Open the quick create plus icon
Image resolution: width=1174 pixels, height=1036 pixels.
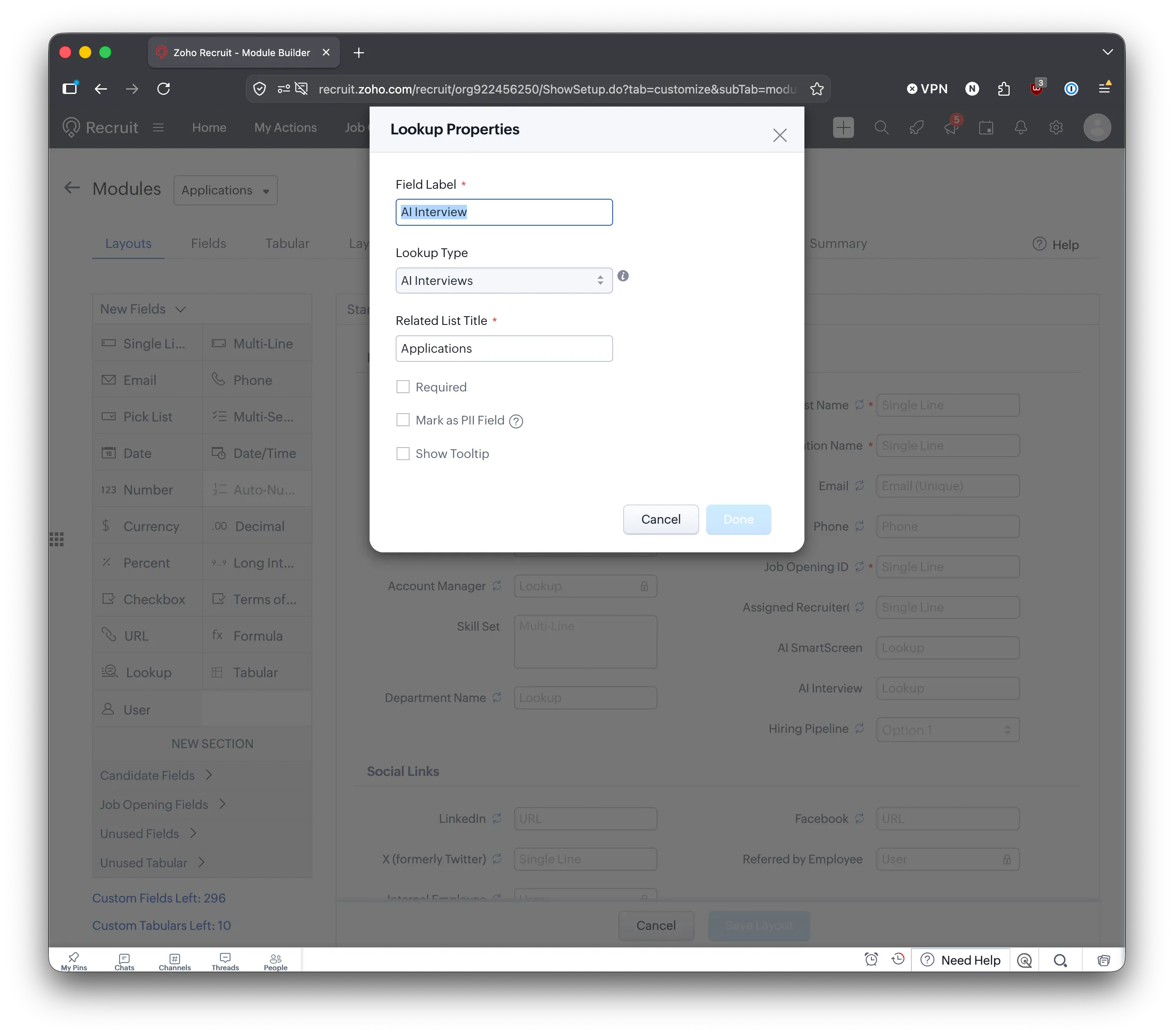pos(843,127)
